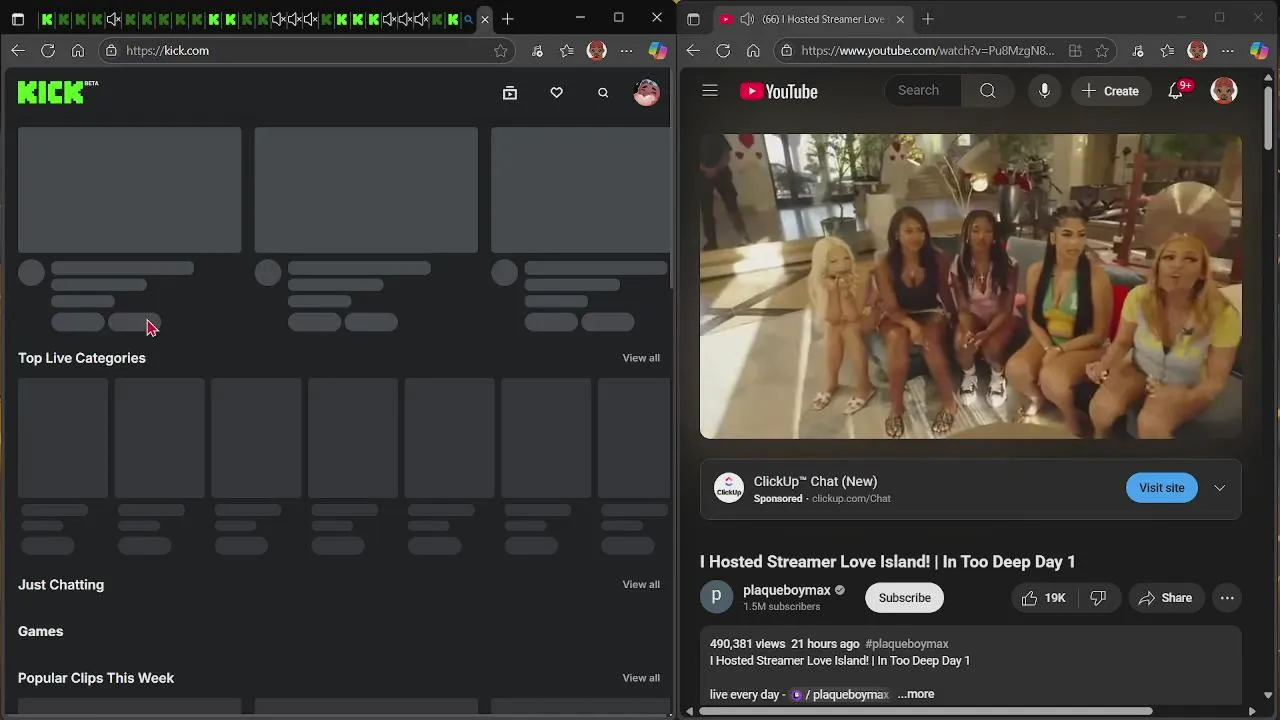The width and height of the screenshot is (1280, 720).
Task: Click the YouTube Create button
Action: (x=1111, y=91)
